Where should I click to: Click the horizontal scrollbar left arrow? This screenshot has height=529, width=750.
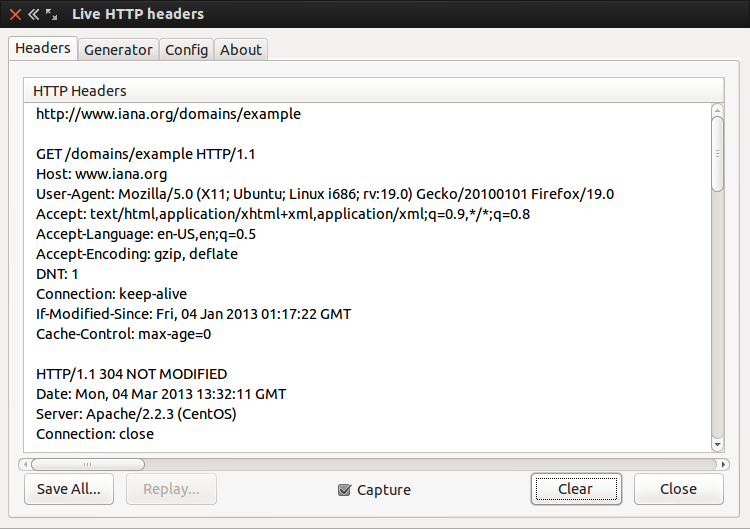[25, 464]
